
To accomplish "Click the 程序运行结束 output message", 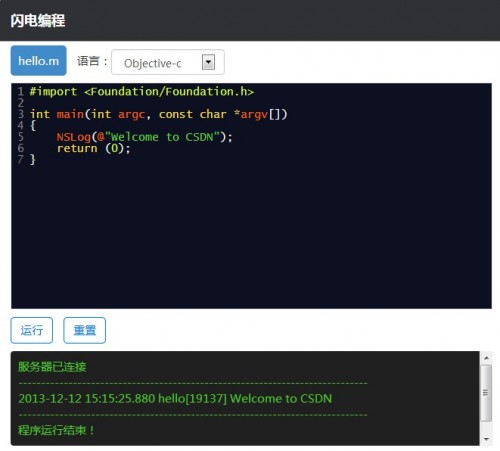I will (x=56, y=430).
